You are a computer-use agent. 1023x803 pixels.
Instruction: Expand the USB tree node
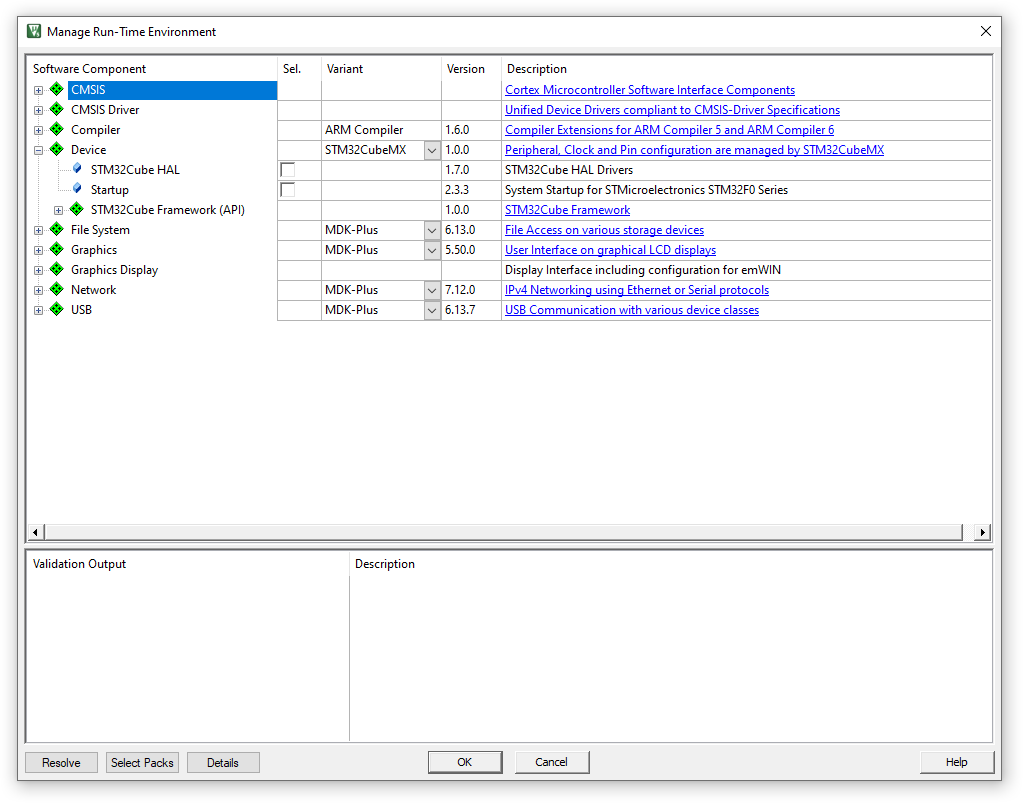click(38, 311)
